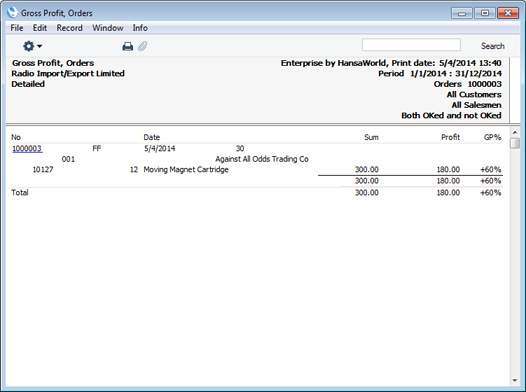Click the scrollbar up arrow
The width and height of the screenshot is (526, 392).
pos(515,132)
